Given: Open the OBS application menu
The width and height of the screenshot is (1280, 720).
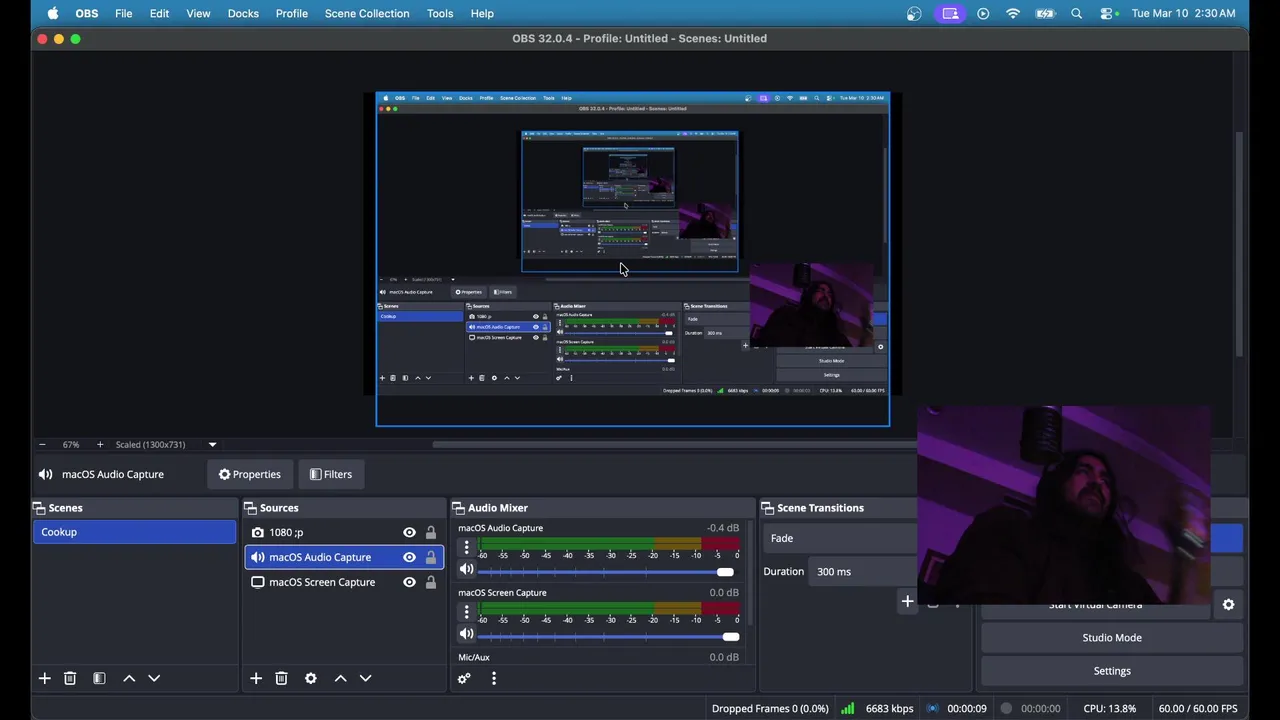Looking at the screenshot, I should point(87,14).
